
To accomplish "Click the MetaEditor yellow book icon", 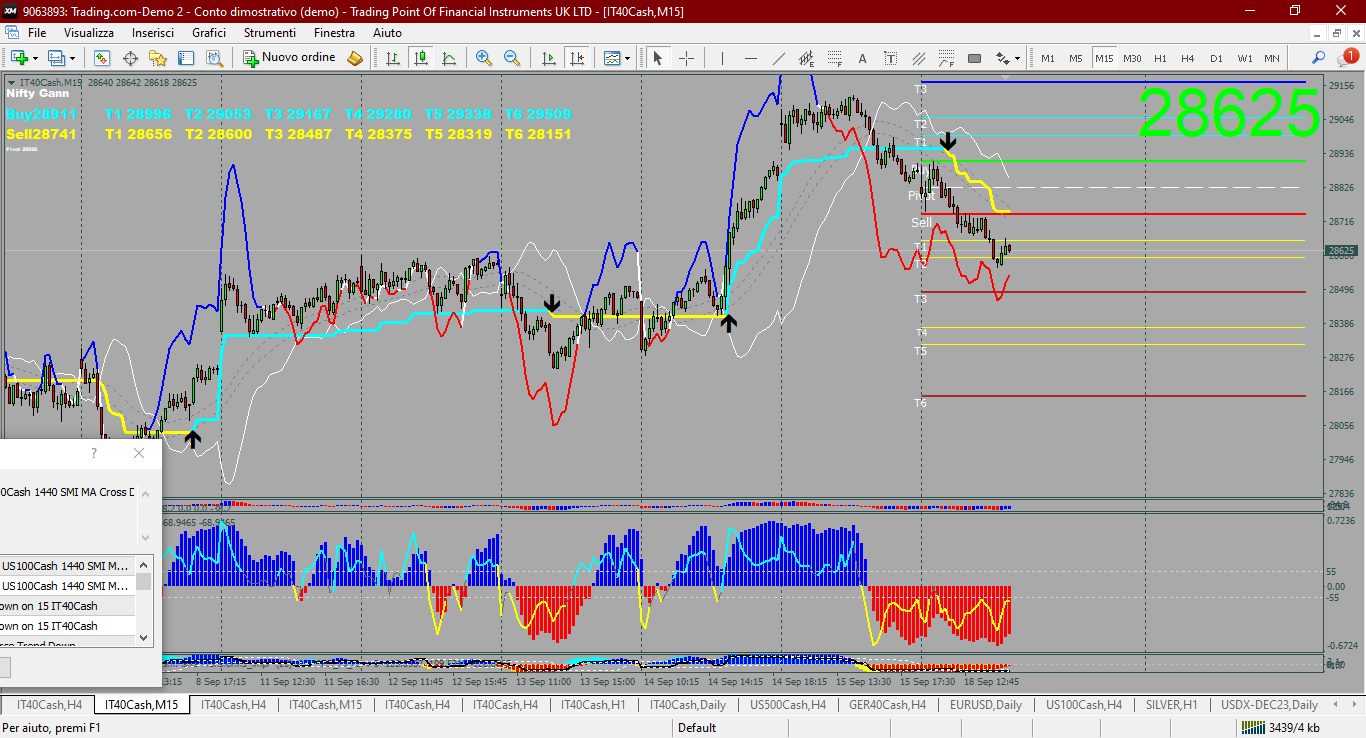I will [x=355, y=58].
